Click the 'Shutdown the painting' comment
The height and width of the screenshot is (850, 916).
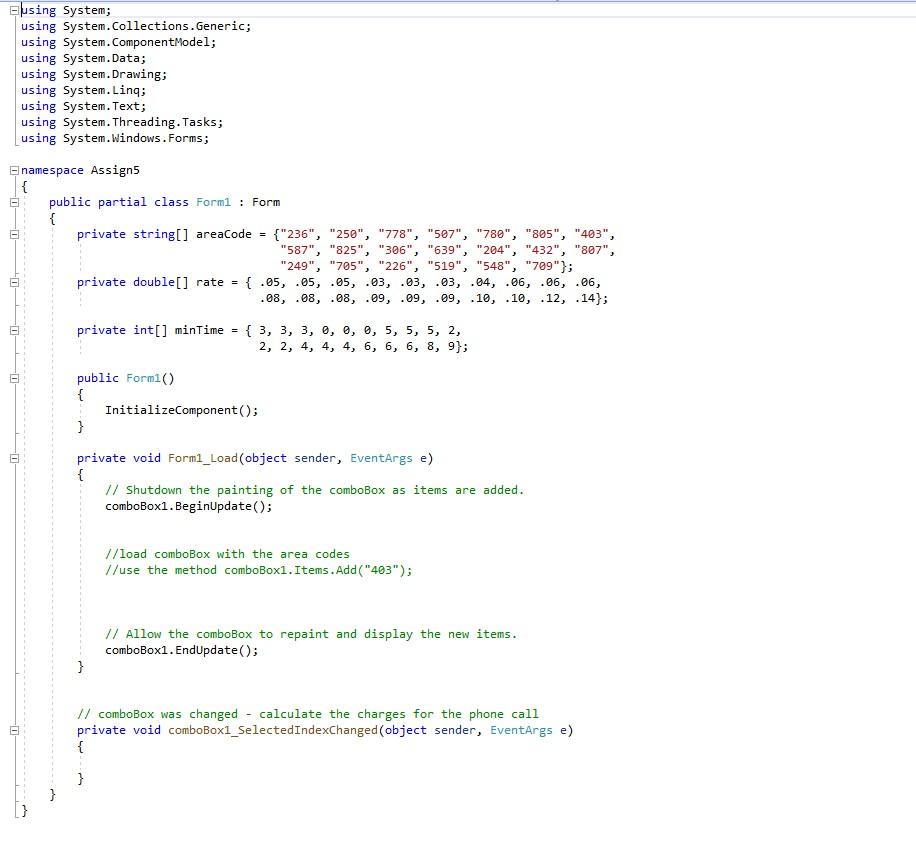tap(315, 490)
